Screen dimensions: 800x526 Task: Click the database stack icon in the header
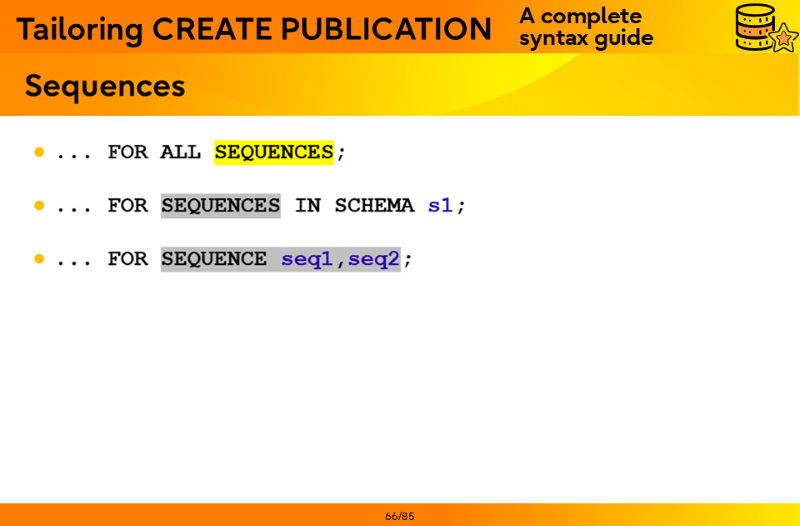(756, 25)
